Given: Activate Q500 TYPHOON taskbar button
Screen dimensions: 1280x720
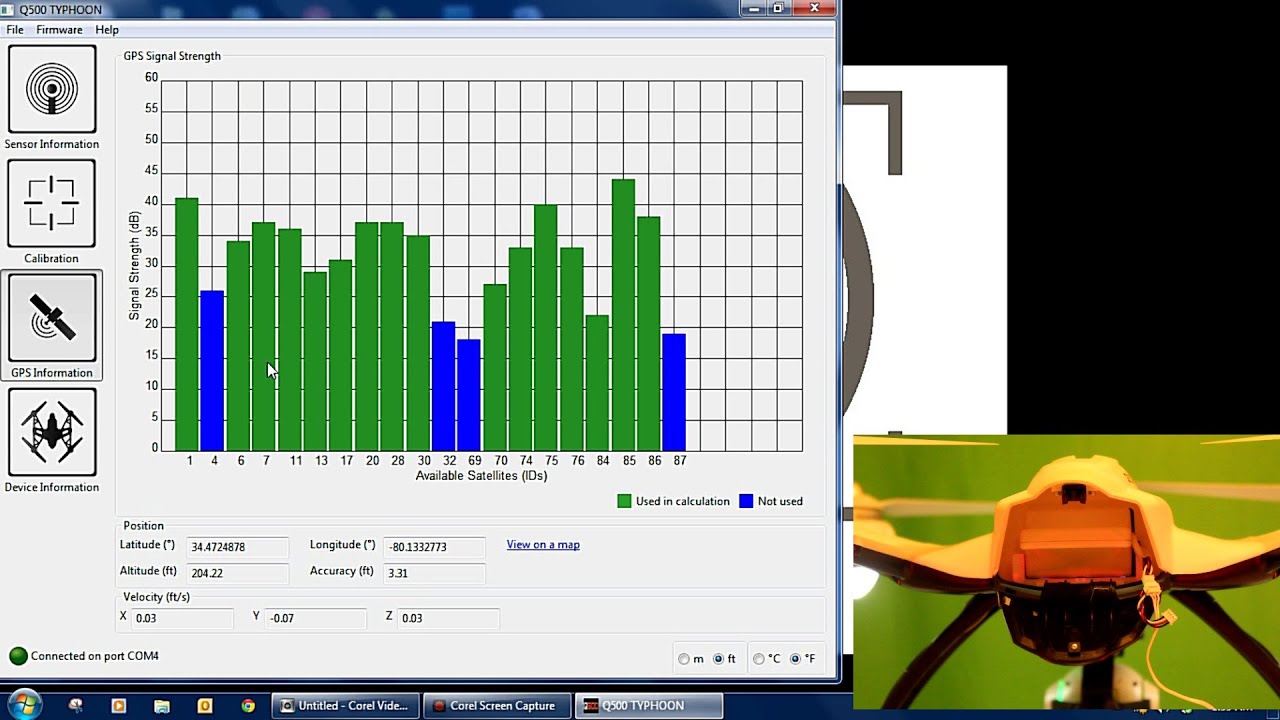Looking at the screenshot, I should 649,705.
